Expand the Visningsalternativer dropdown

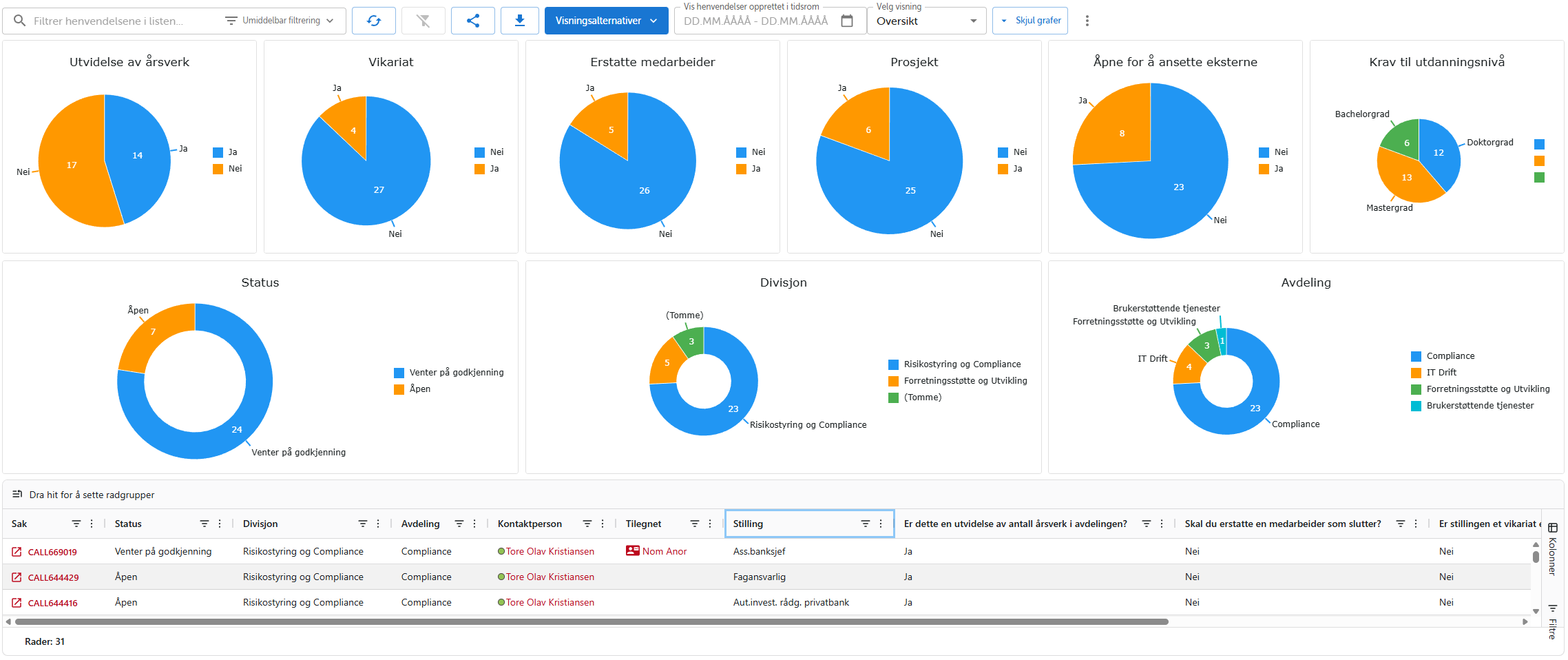click(606, 21)
